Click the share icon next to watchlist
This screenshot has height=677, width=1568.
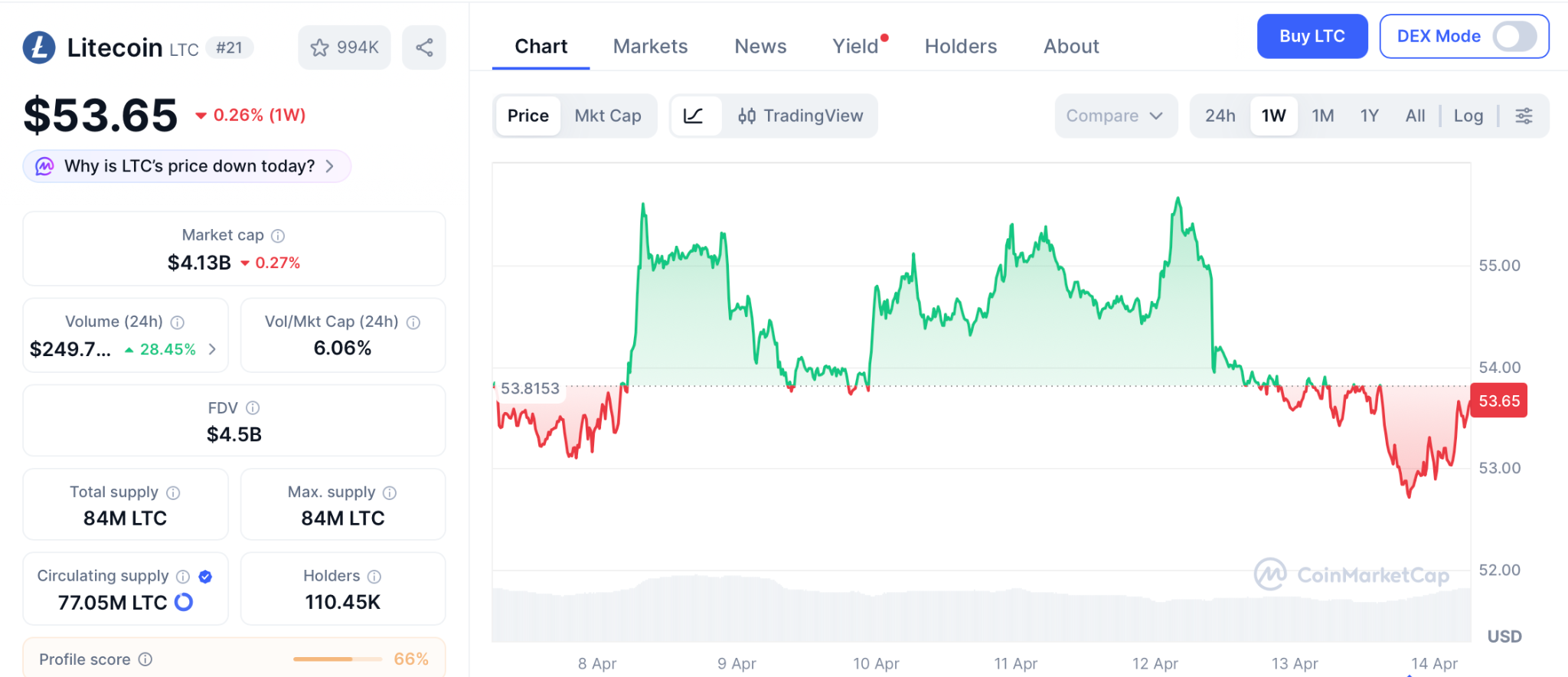tap(424, 47)
